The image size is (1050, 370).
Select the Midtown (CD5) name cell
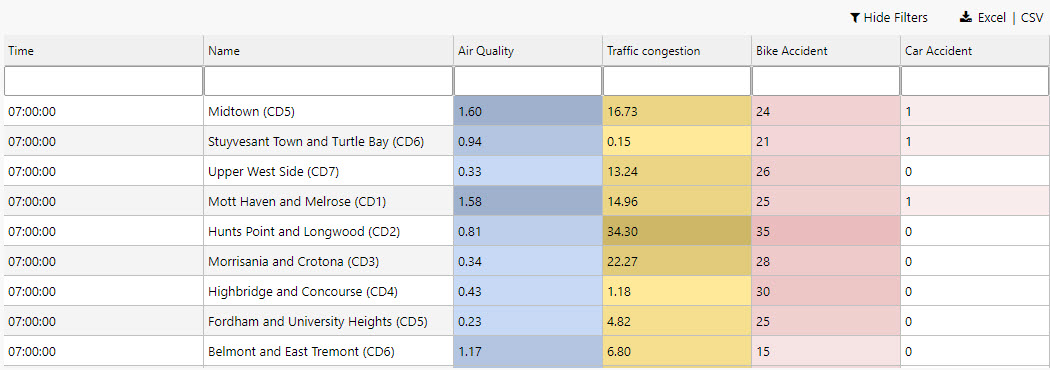point(329,111)
